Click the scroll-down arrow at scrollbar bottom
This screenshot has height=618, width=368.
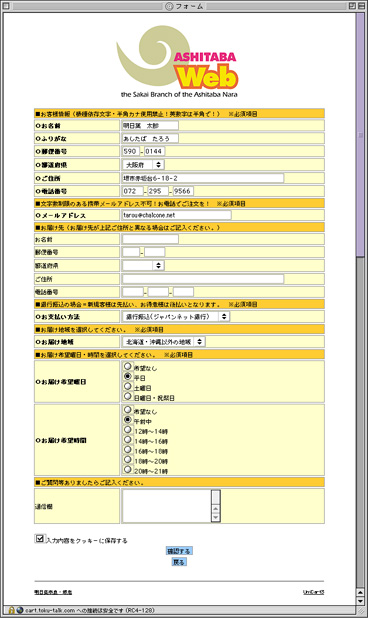[x=360, y=601]
